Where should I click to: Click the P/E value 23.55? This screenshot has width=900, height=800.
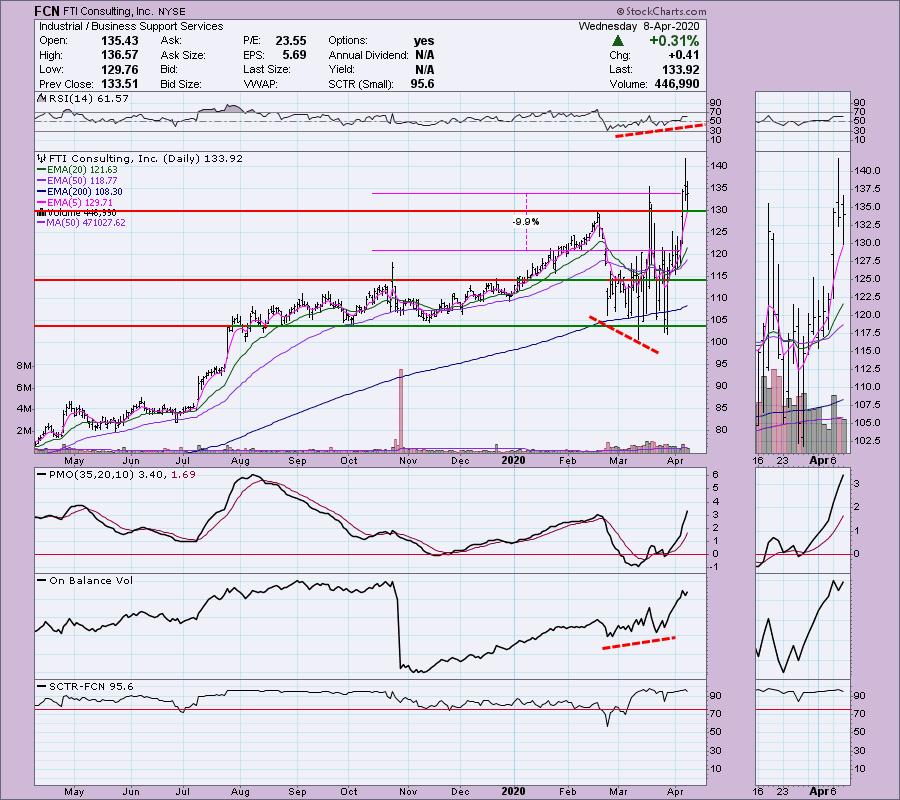291,41
